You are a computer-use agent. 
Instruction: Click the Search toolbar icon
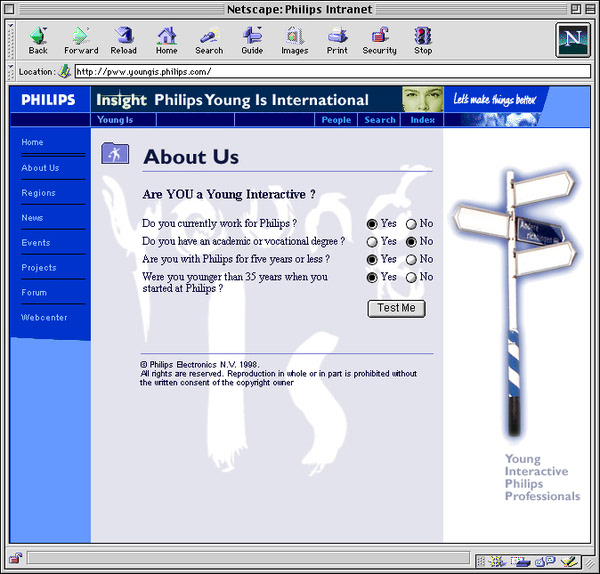(209, 36)
